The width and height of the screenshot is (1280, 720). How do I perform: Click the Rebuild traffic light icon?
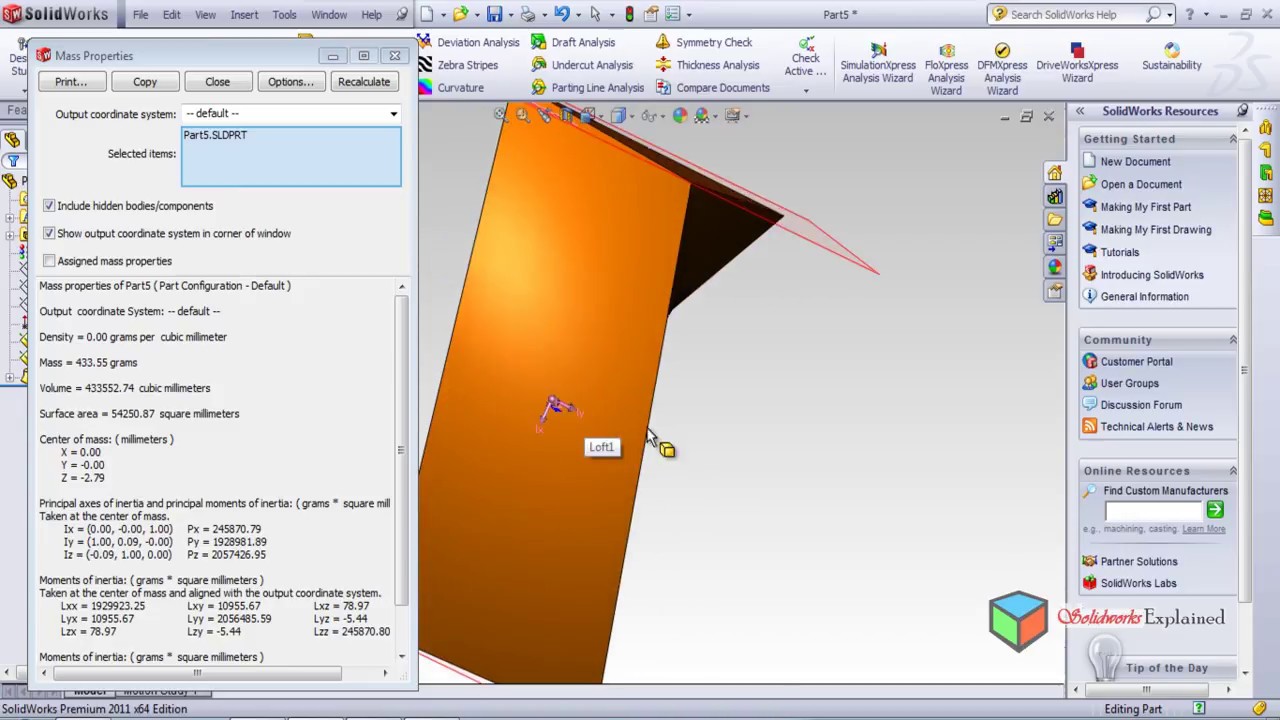tap(629, 14)
